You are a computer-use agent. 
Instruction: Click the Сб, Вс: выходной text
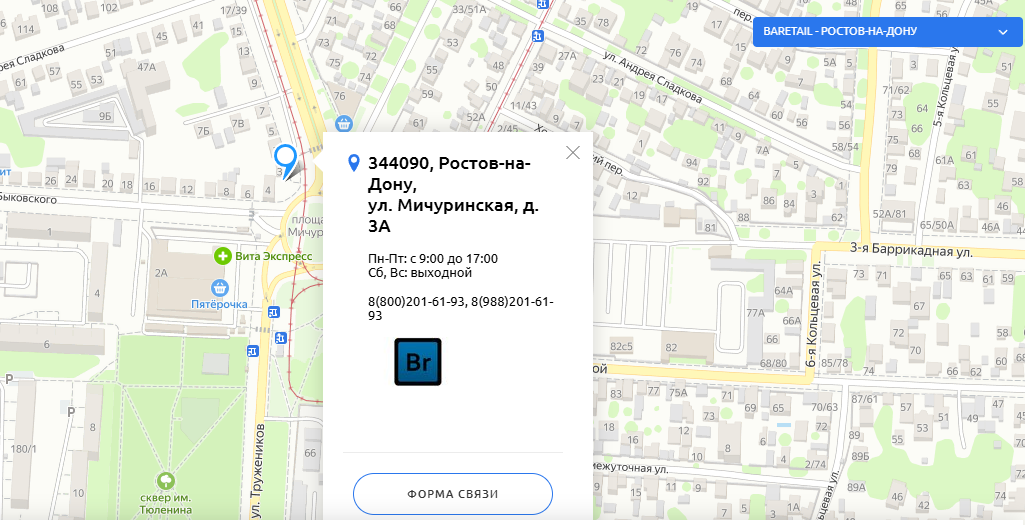[x=420, y=273]
